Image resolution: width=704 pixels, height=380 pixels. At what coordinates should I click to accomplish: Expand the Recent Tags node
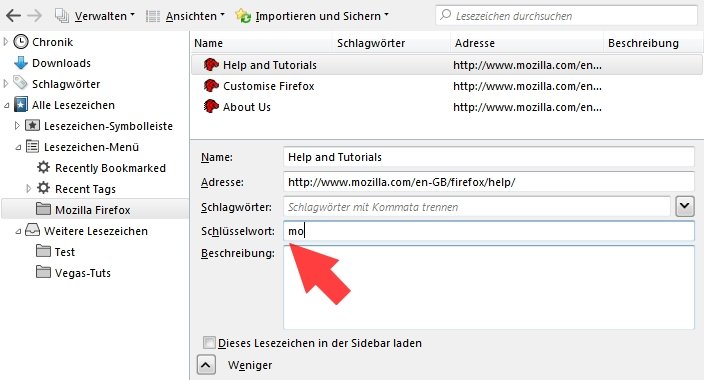28,189
